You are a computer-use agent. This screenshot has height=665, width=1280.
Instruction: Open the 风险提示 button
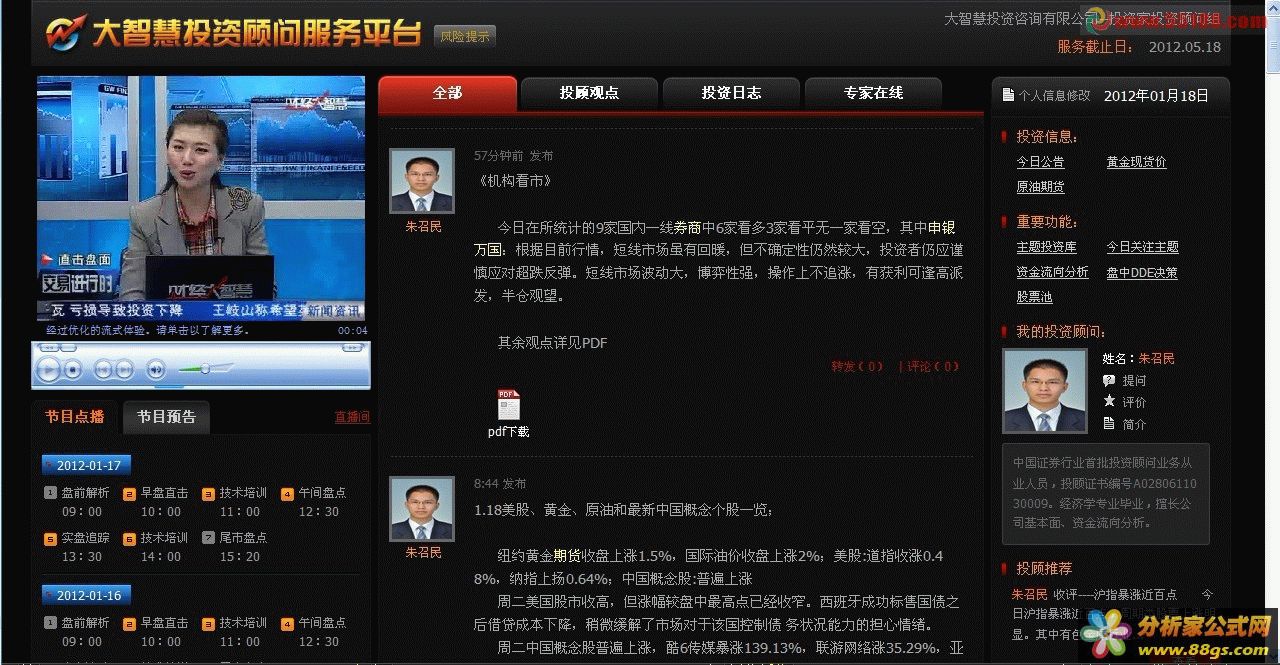click(465, 36)
